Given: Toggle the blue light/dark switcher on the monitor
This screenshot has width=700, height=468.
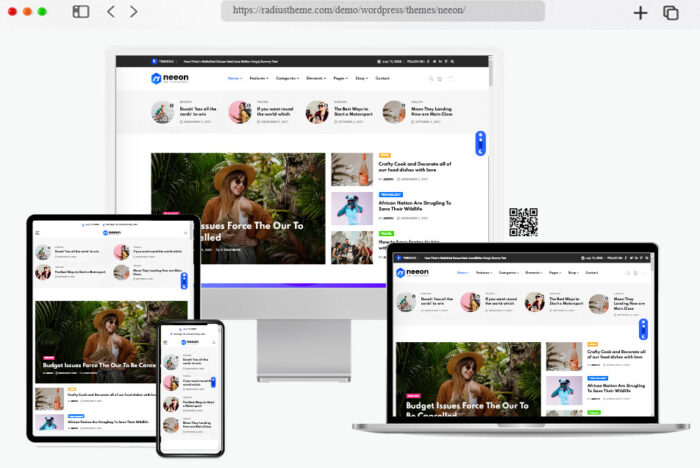Looking at the screenshot, I should pos(480,143).
